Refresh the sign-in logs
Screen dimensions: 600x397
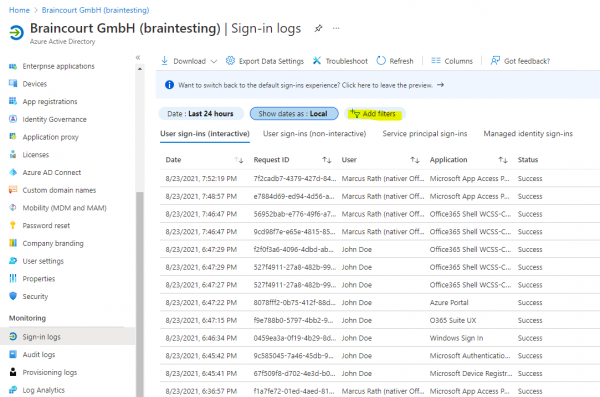[395, 61]
